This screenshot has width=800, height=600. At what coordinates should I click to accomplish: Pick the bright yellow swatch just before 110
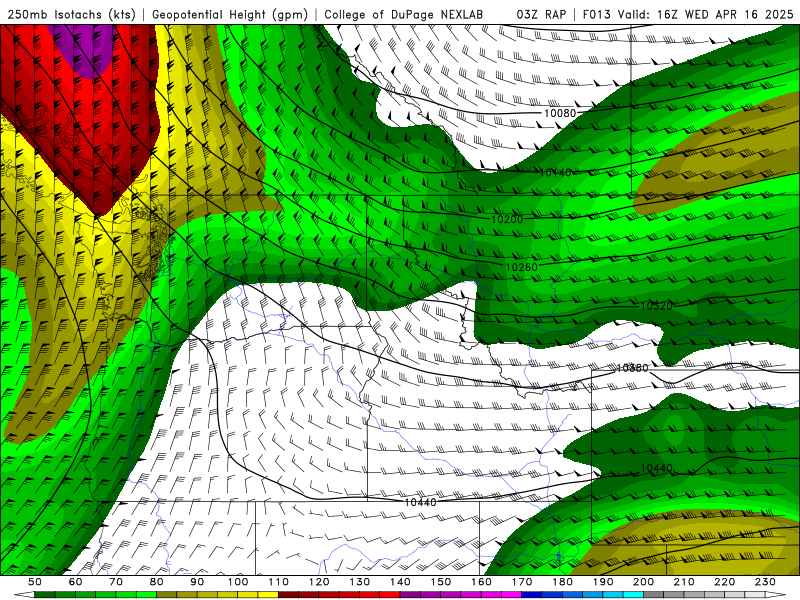coord(268,595)
